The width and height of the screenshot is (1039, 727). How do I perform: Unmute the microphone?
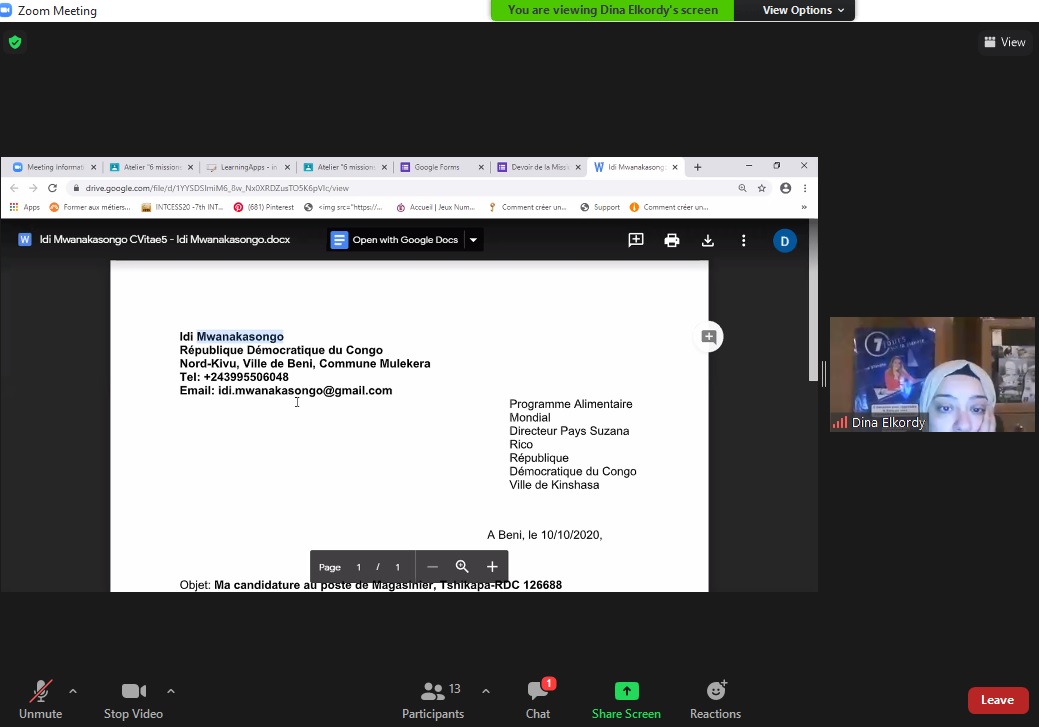[x=40, y=699]
